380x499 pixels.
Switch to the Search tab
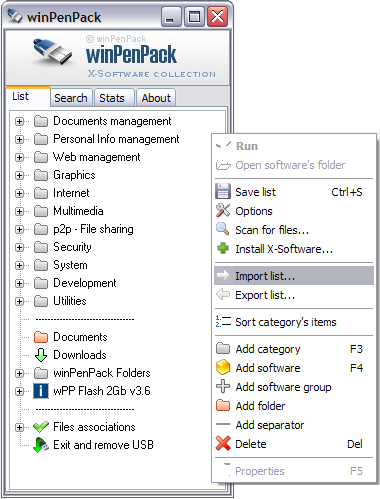[71, 98]
